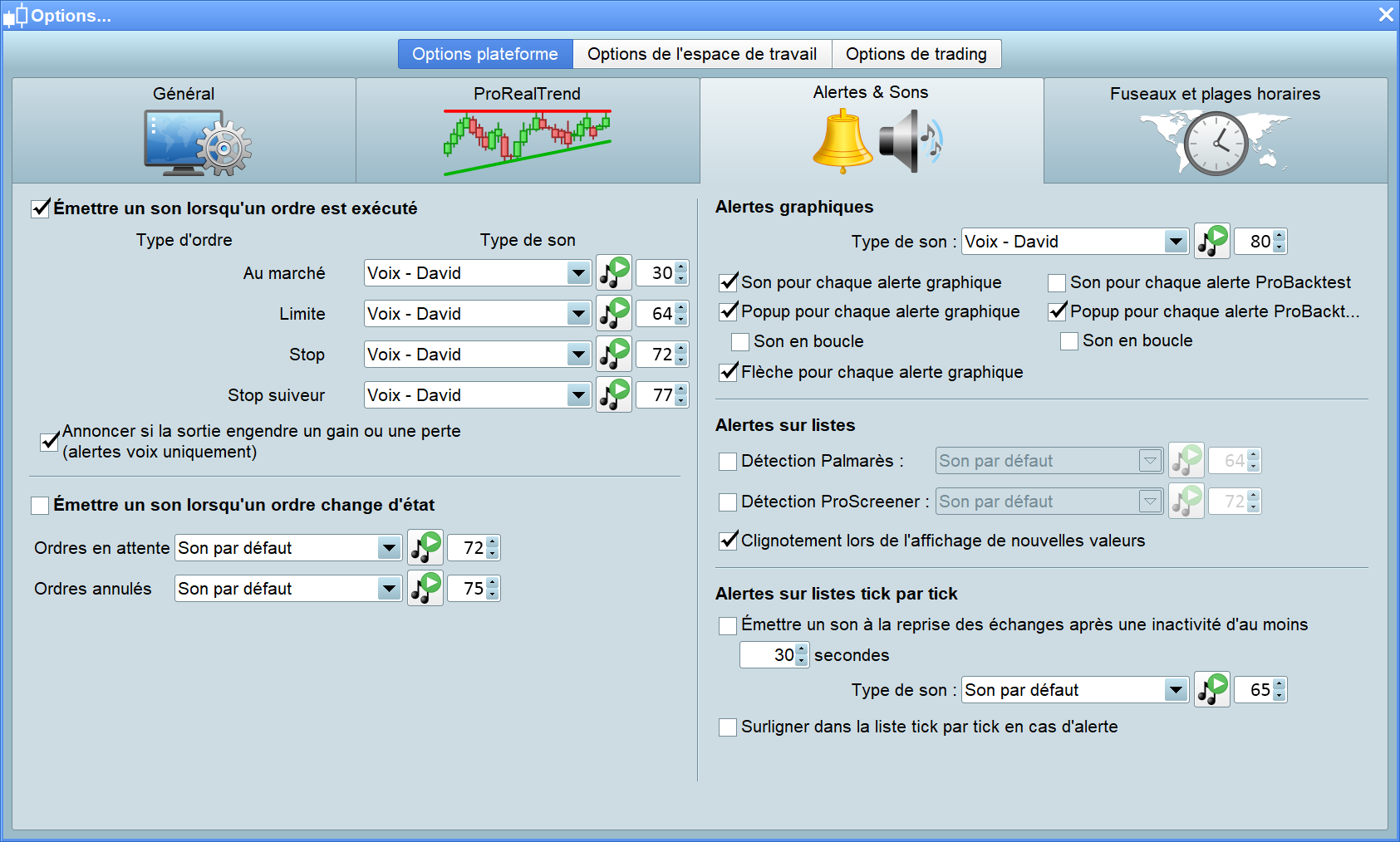Check the Détection Palmarès checkbox
1400x842 pixels.
point(728,461)
